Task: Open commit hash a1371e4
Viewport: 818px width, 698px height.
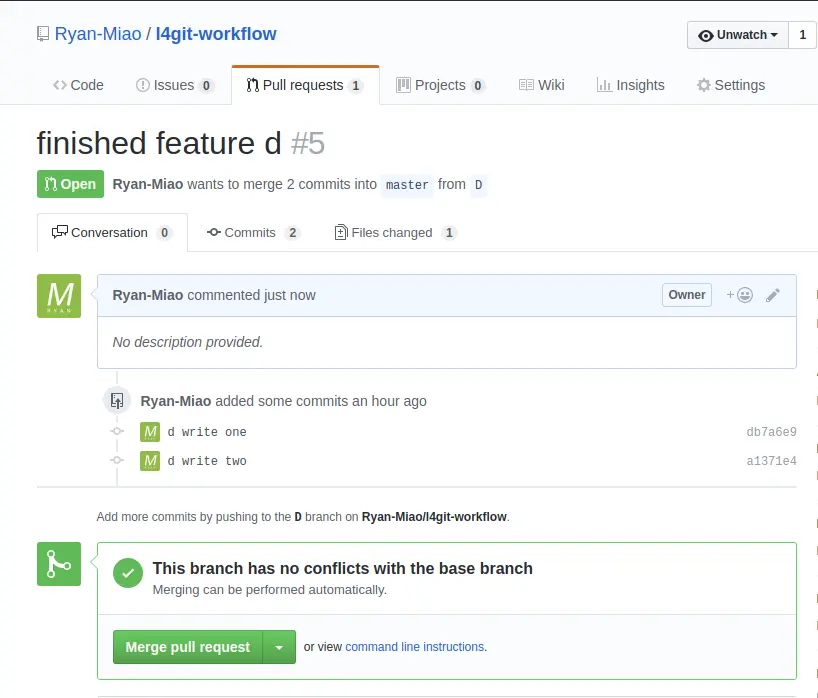Action: pyautogui.click(x=771, y=461)
